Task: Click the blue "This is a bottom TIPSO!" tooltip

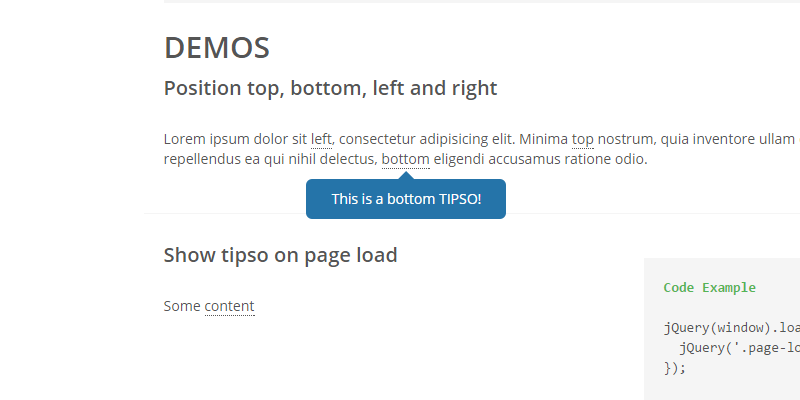Action: pyautogui.click(x=406, y=200)
